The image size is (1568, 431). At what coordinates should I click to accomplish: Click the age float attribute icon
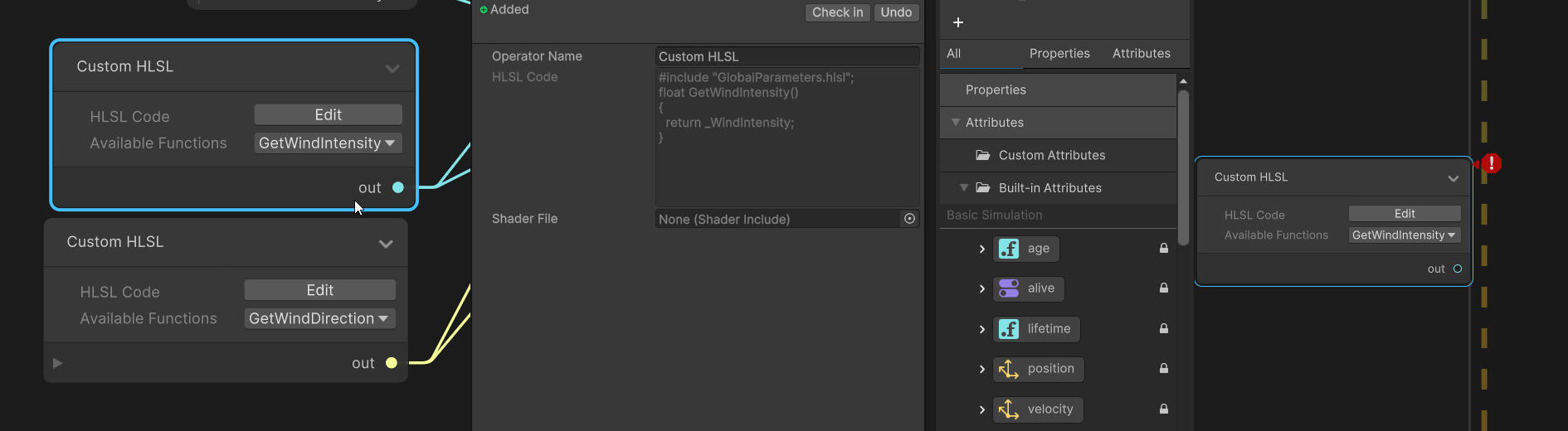[1009, 249]
